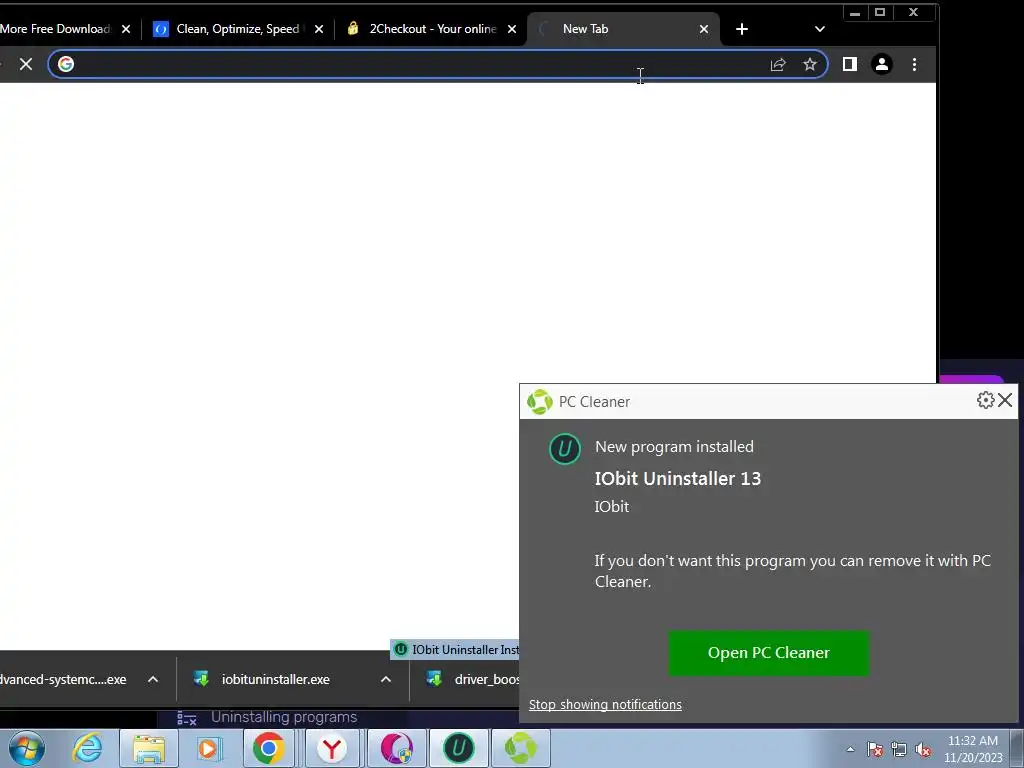Open PC Cleaner notification settings gear
The width and height of the screenshot is (1024, 768).
pos(985,400)
